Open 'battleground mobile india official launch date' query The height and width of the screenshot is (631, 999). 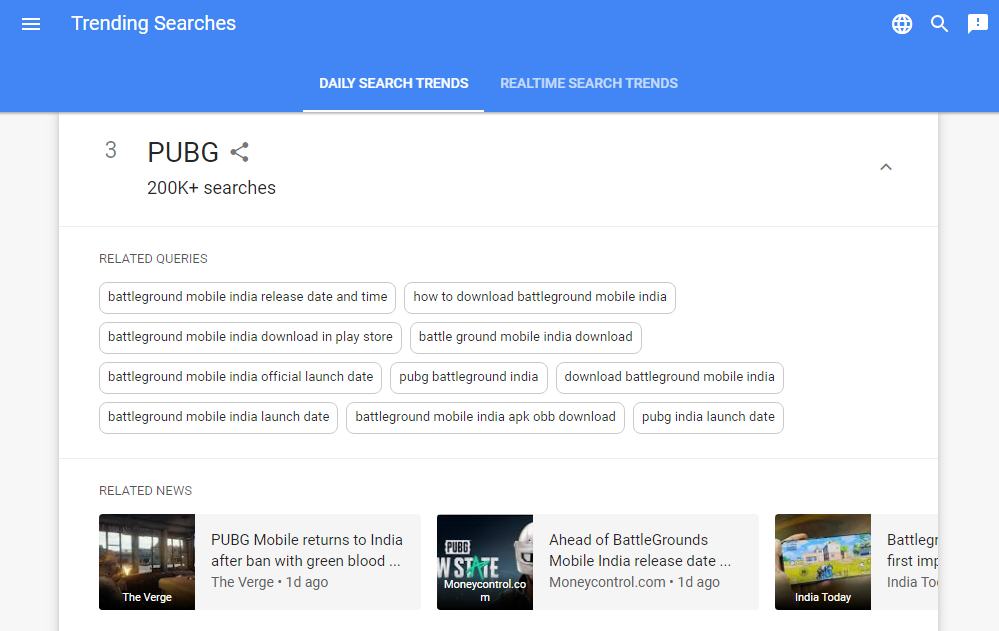[241, 377]
